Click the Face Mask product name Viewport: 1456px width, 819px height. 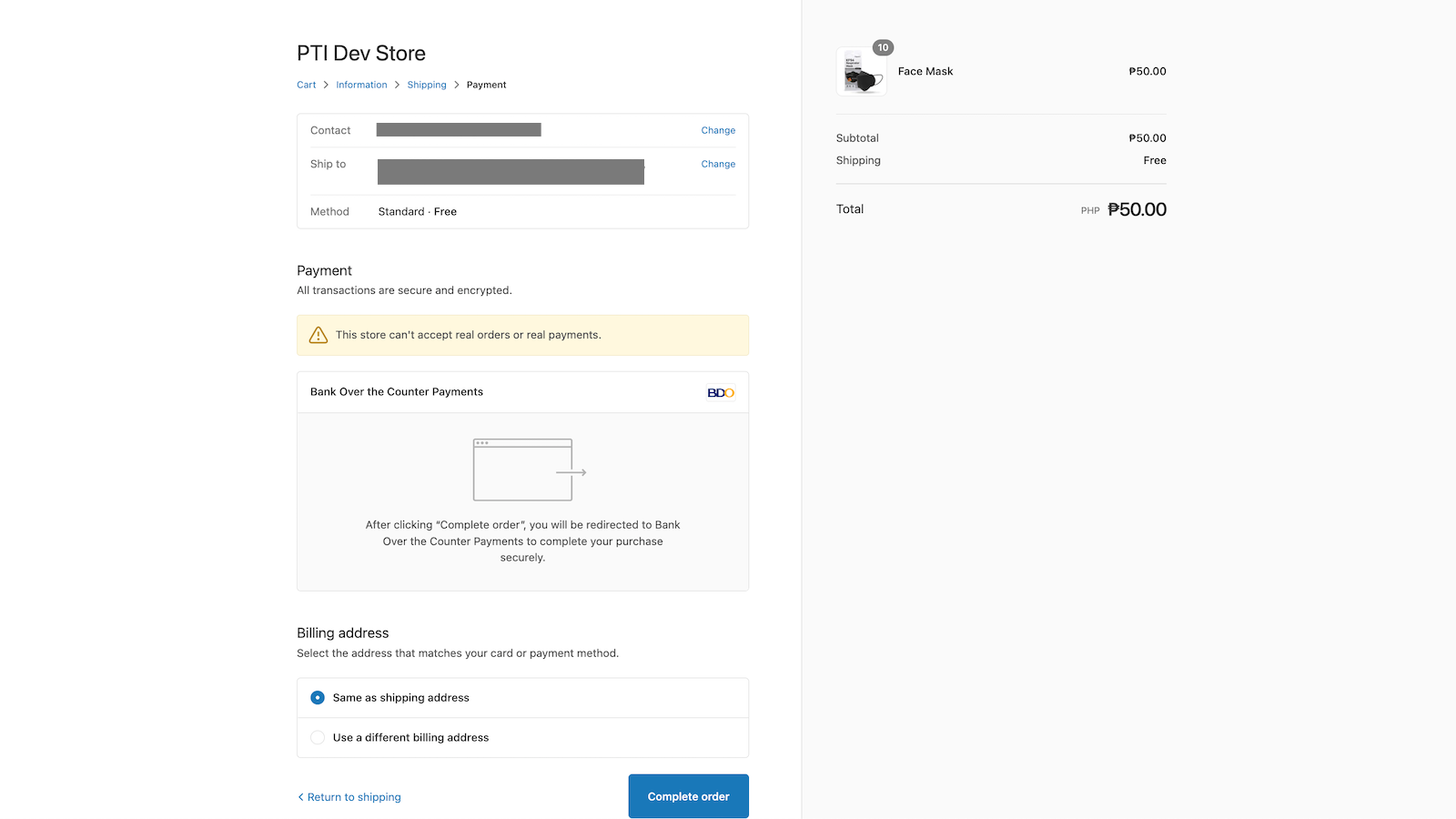point(925,71)
